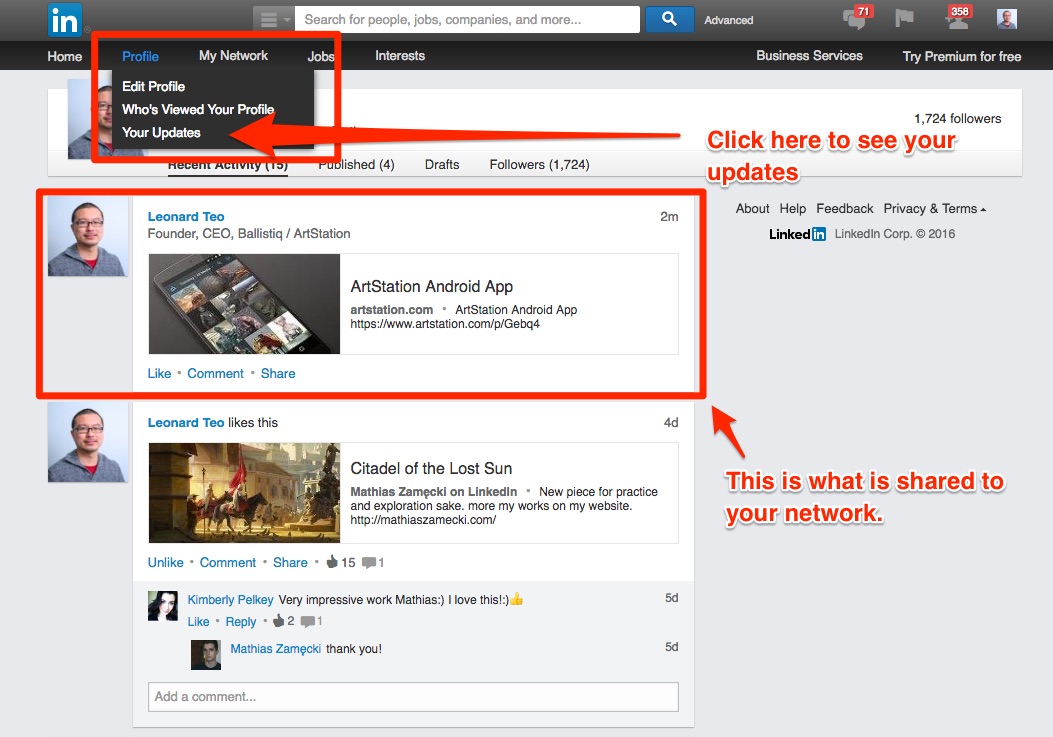The height and width of the screenshot is (737, 1053).
Task: Open Mathias Zamęcki on LinkedIn link
Action: point(433,492)
